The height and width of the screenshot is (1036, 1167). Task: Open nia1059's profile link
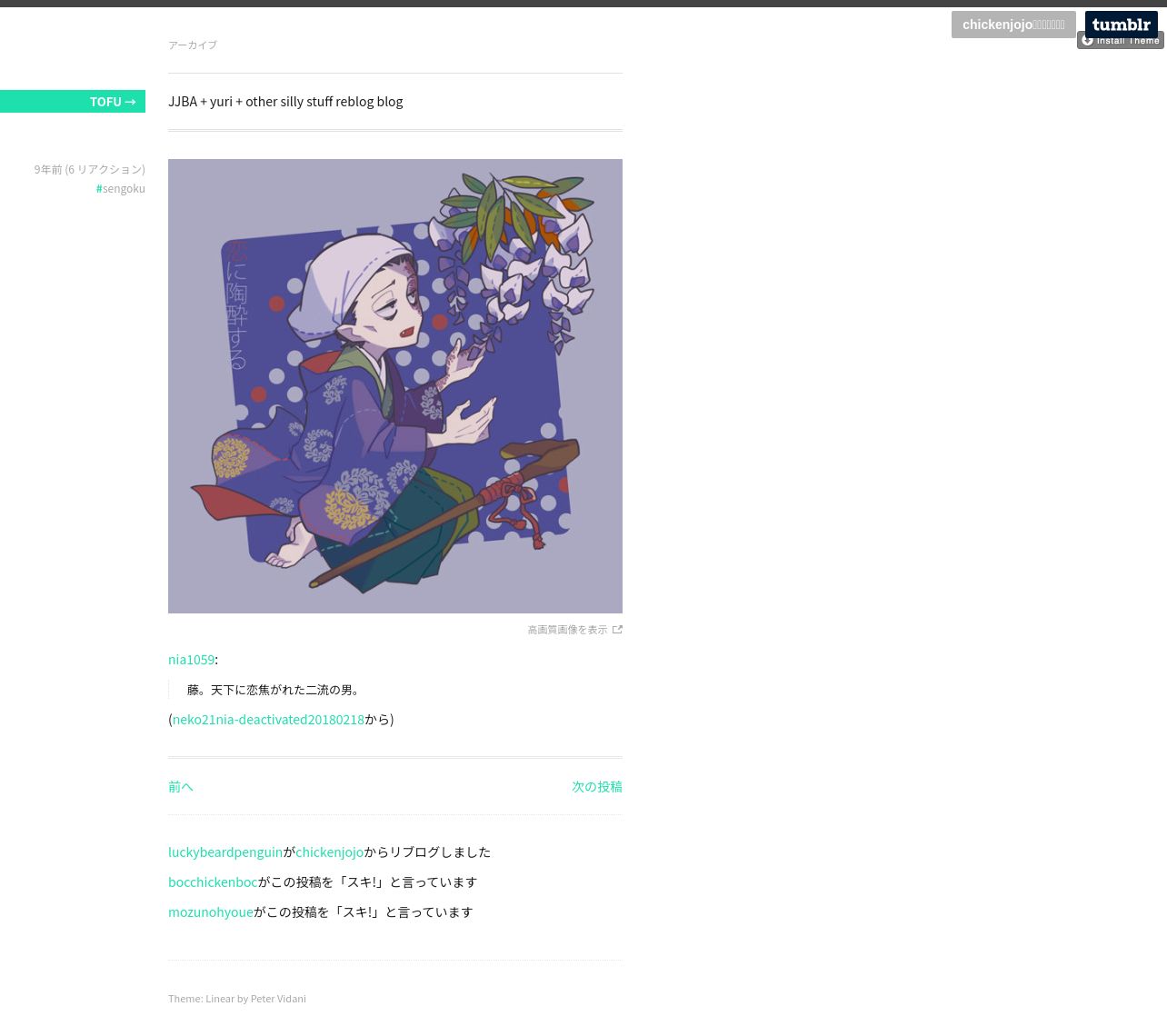tap(191, 660)
